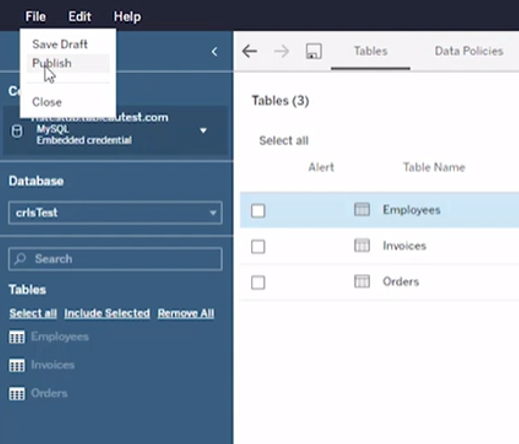
Task: Open the Edit menu
Action: (80, 16)
